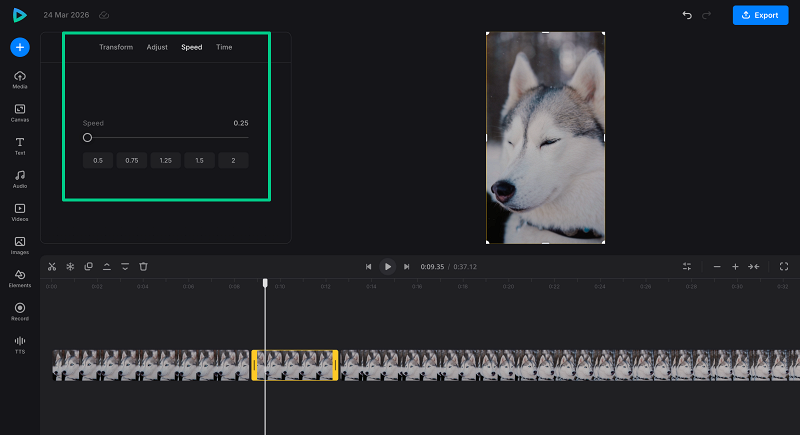The width and height of the screenshot is (800, 435).
Task: Open the timeline settings sliders icon
Action: point(687,267)
